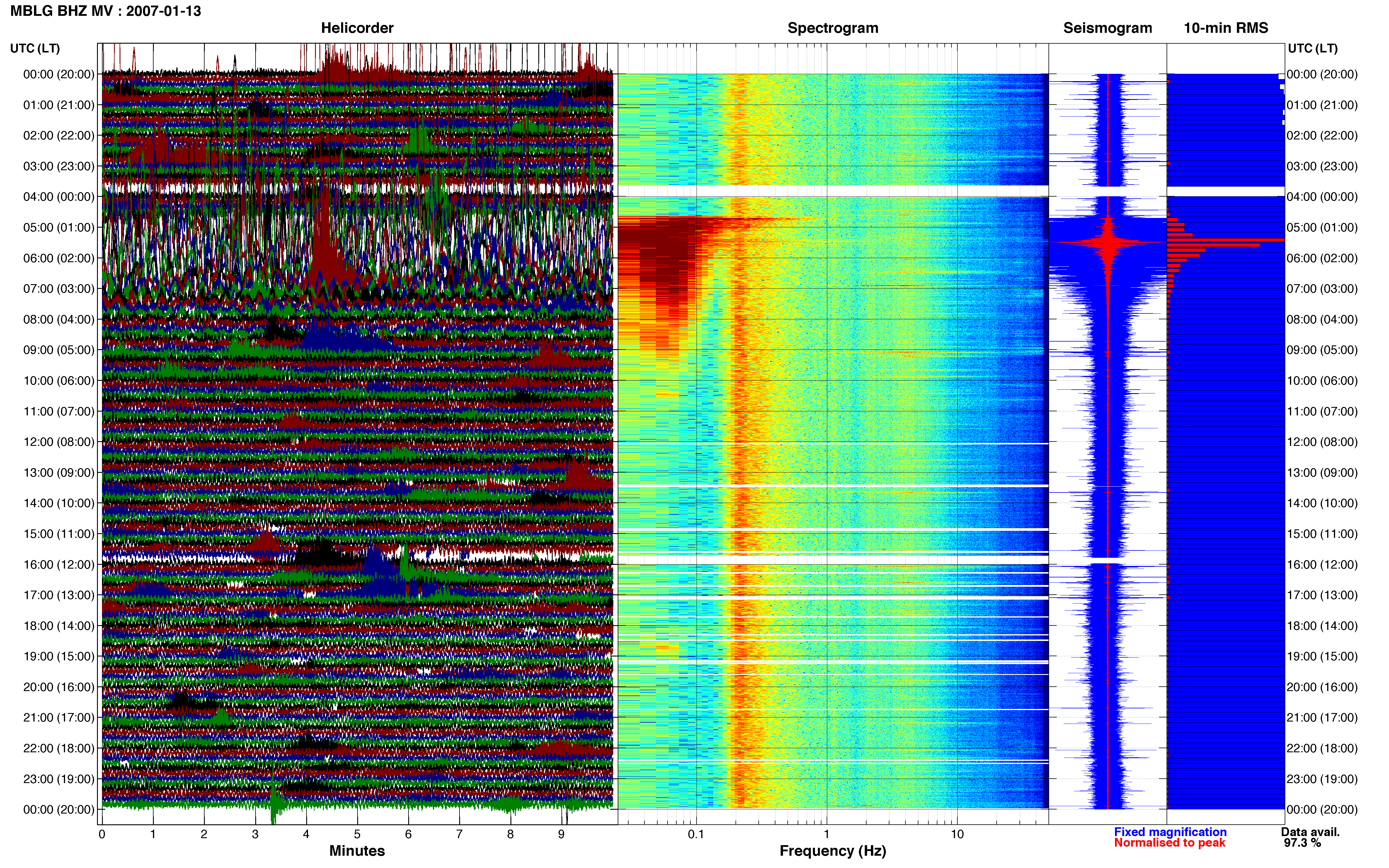The width and height of the screenshot is (1389, 868).
Task: Click the 12:00 (08:00) label left of Helicorder
Action: point(59,442)
